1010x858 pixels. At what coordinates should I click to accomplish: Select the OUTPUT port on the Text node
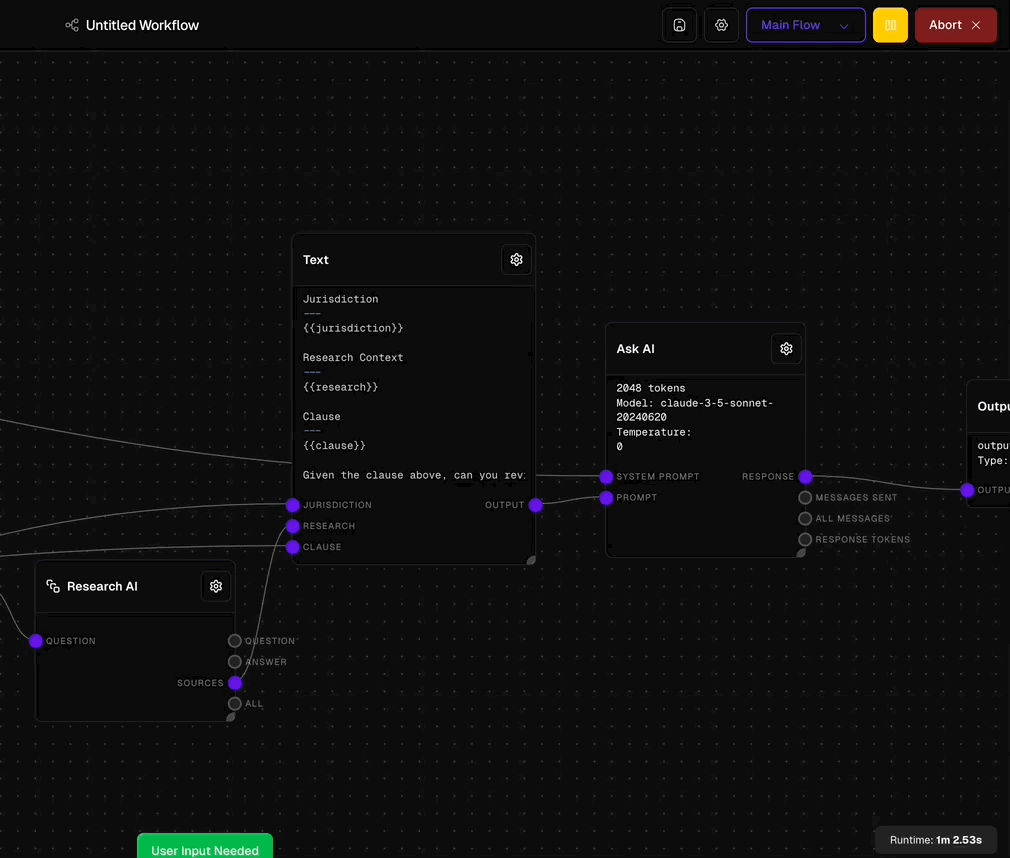point(536,505)
